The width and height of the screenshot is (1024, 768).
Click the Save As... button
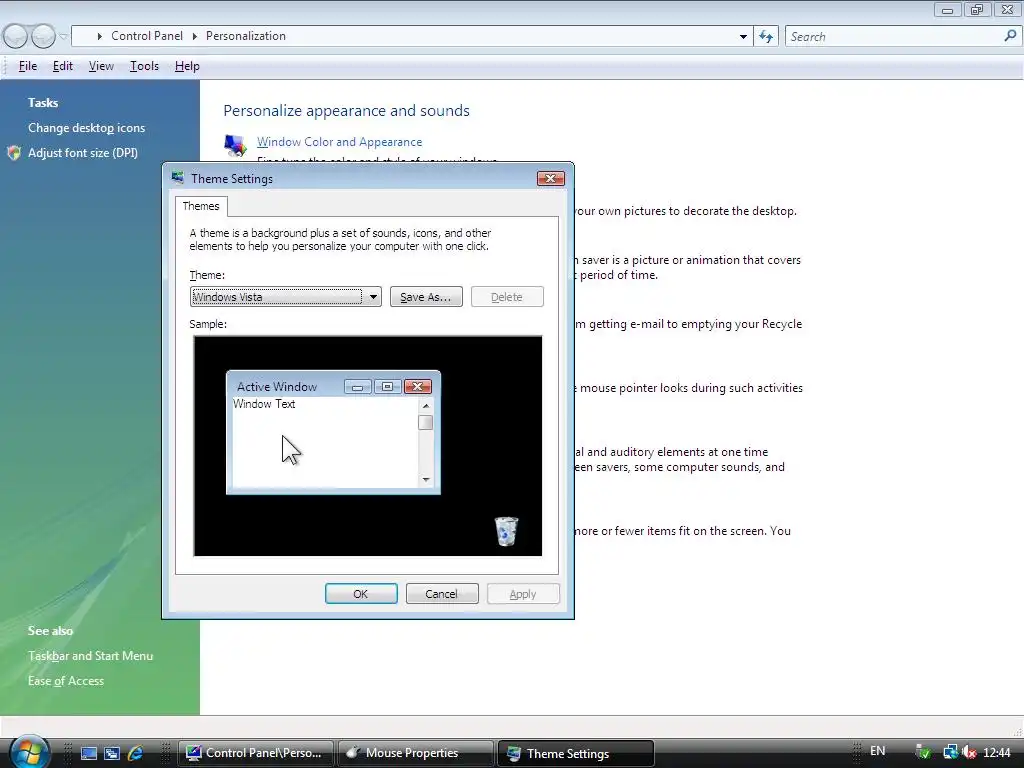click(426, 296)
